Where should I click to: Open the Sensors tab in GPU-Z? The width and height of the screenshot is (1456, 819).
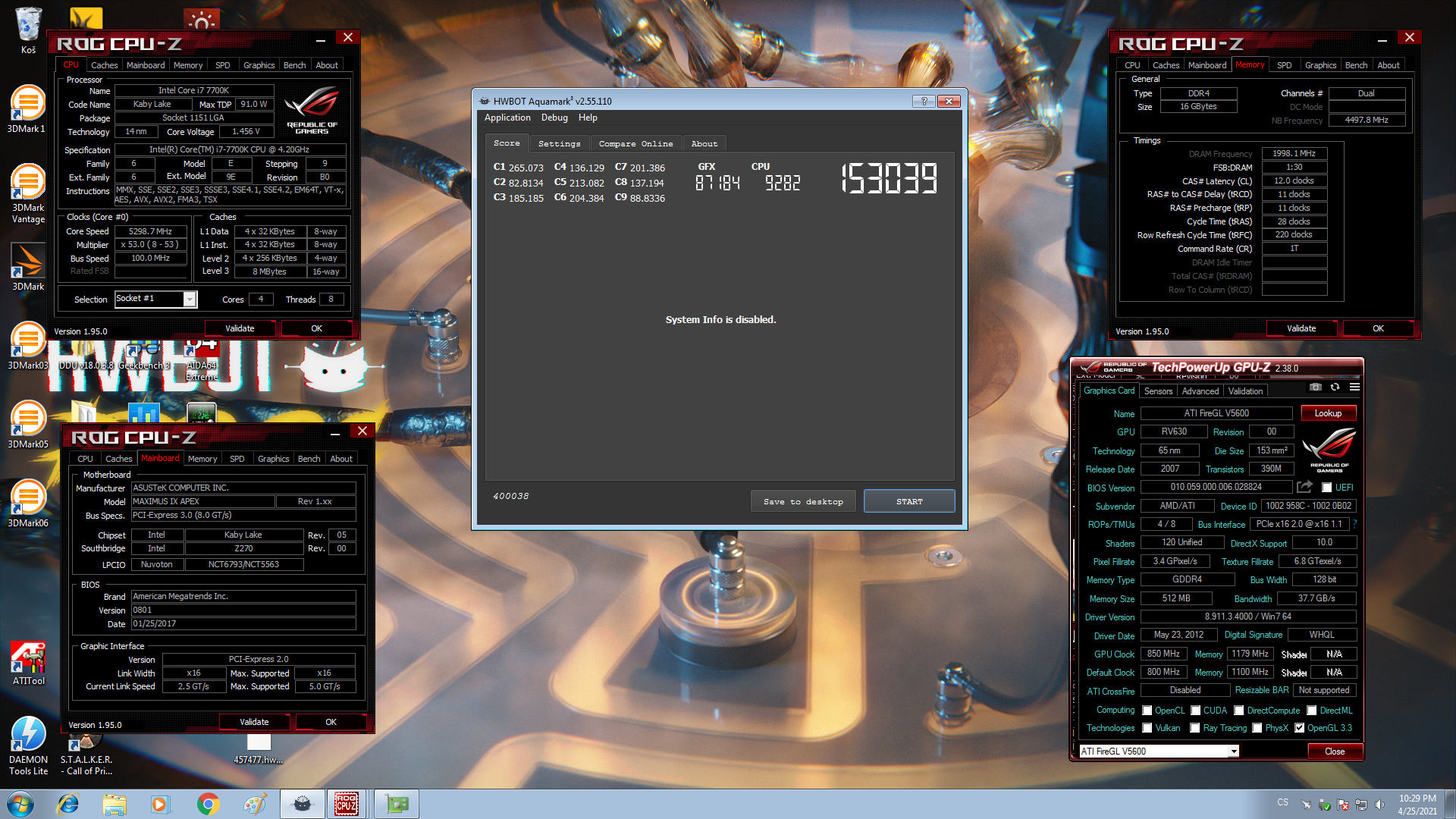(1158, 391)
